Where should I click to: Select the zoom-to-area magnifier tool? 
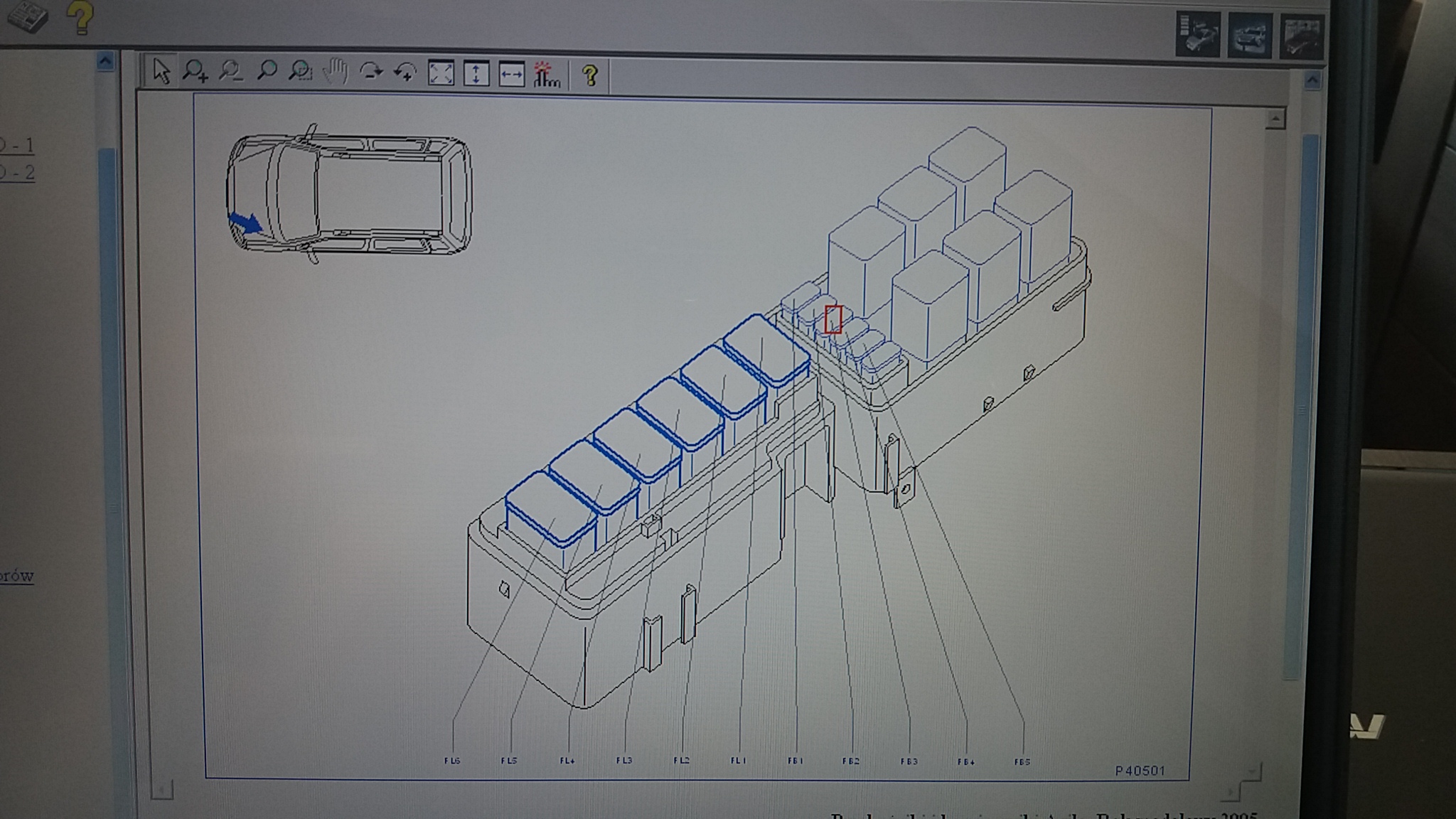click(x=301, y=72)
